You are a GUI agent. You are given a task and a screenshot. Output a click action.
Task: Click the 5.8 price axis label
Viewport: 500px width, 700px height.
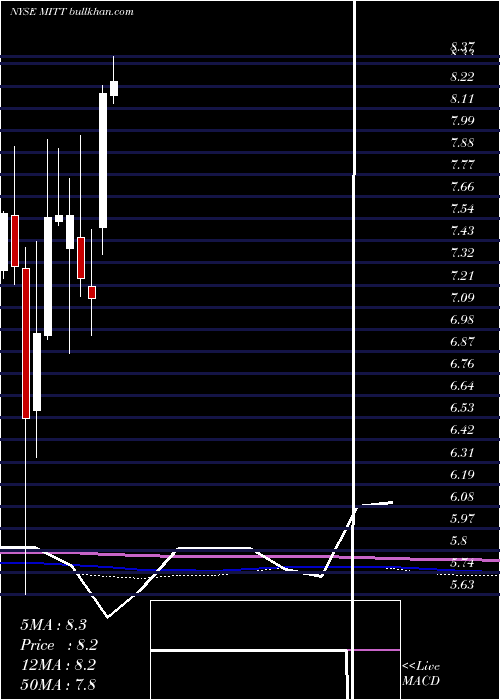pyautogui.click(x=458, y=541)
